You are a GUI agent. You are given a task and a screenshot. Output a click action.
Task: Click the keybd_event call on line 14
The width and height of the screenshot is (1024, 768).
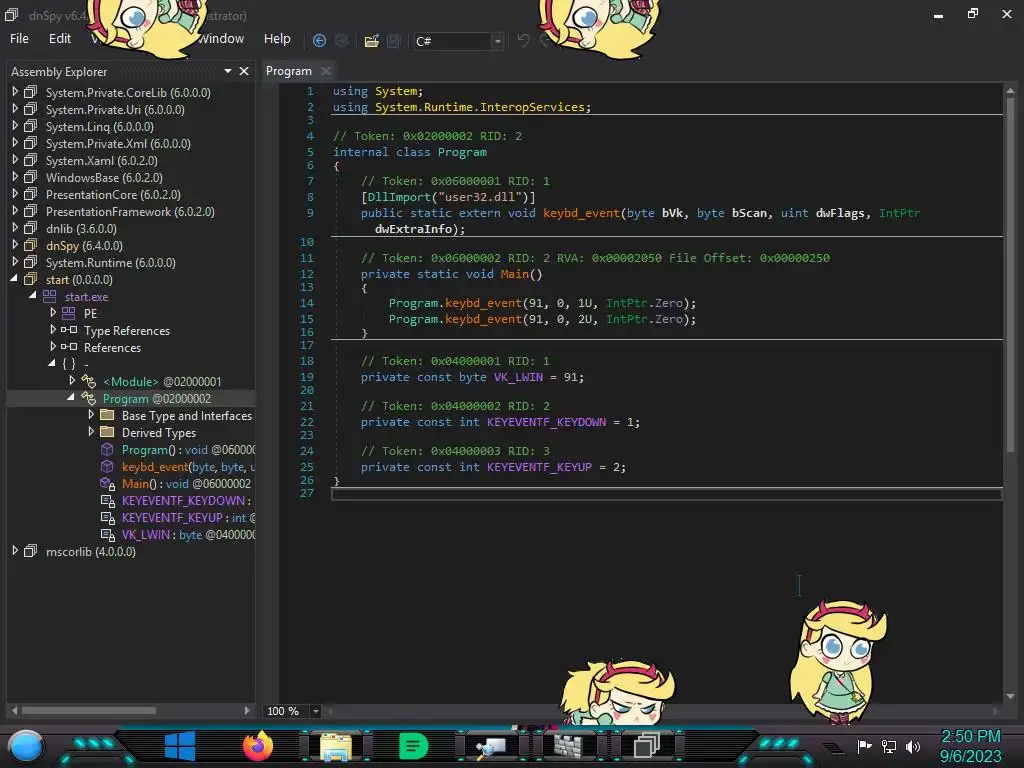tap(483, 303)
